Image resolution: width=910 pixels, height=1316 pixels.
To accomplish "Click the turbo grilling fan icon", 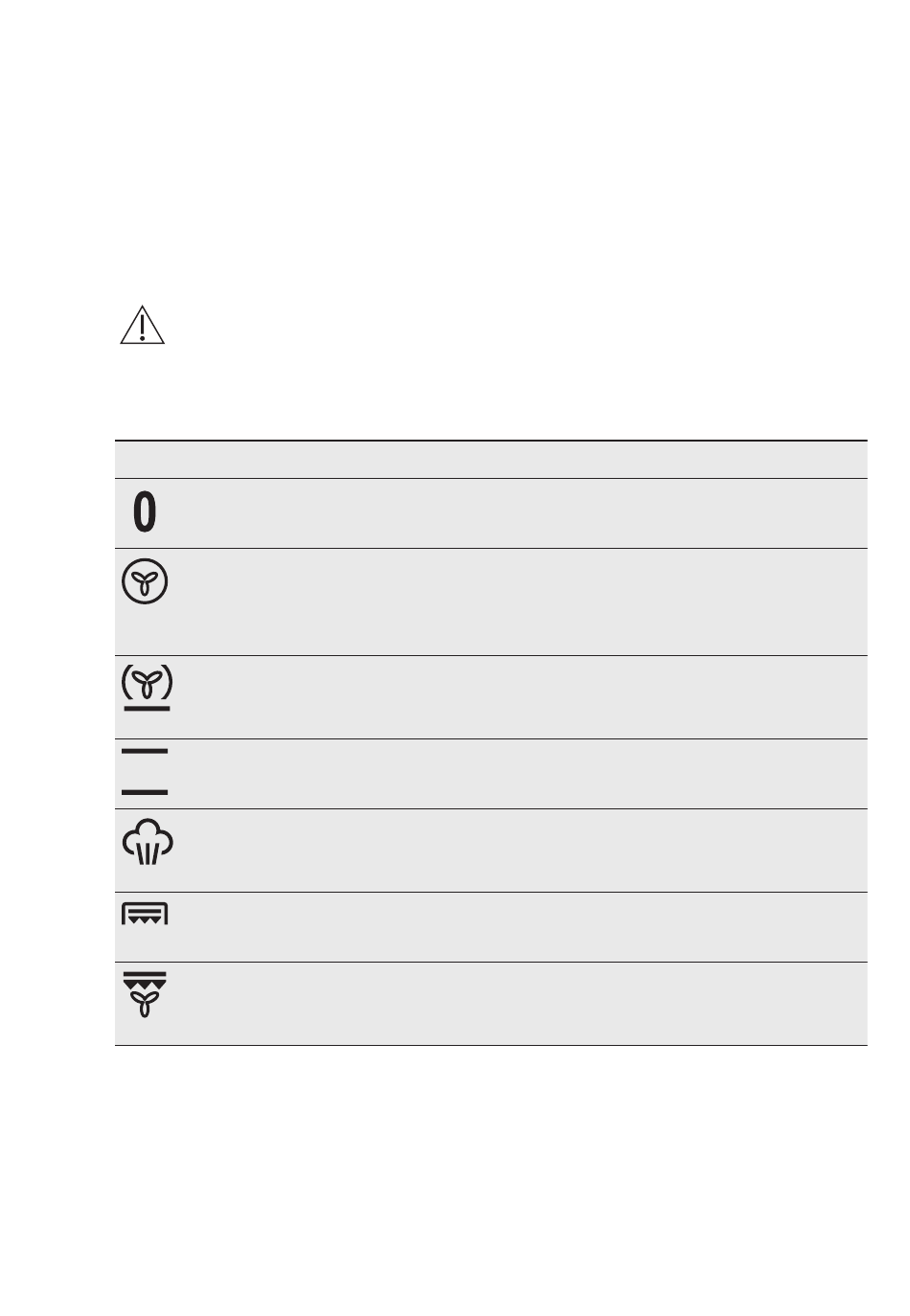I will click(x=145, y=994).
